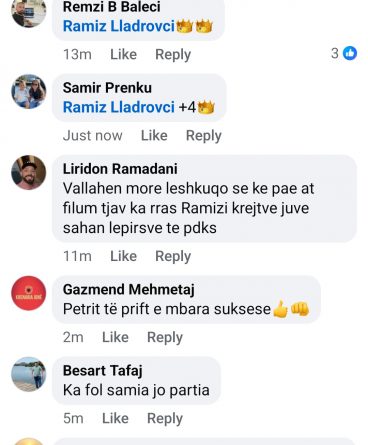The height and width of the screenshot is (445, 368).
Task: Reply to Liridon Ramadani's comment
Action: point(173,256)
